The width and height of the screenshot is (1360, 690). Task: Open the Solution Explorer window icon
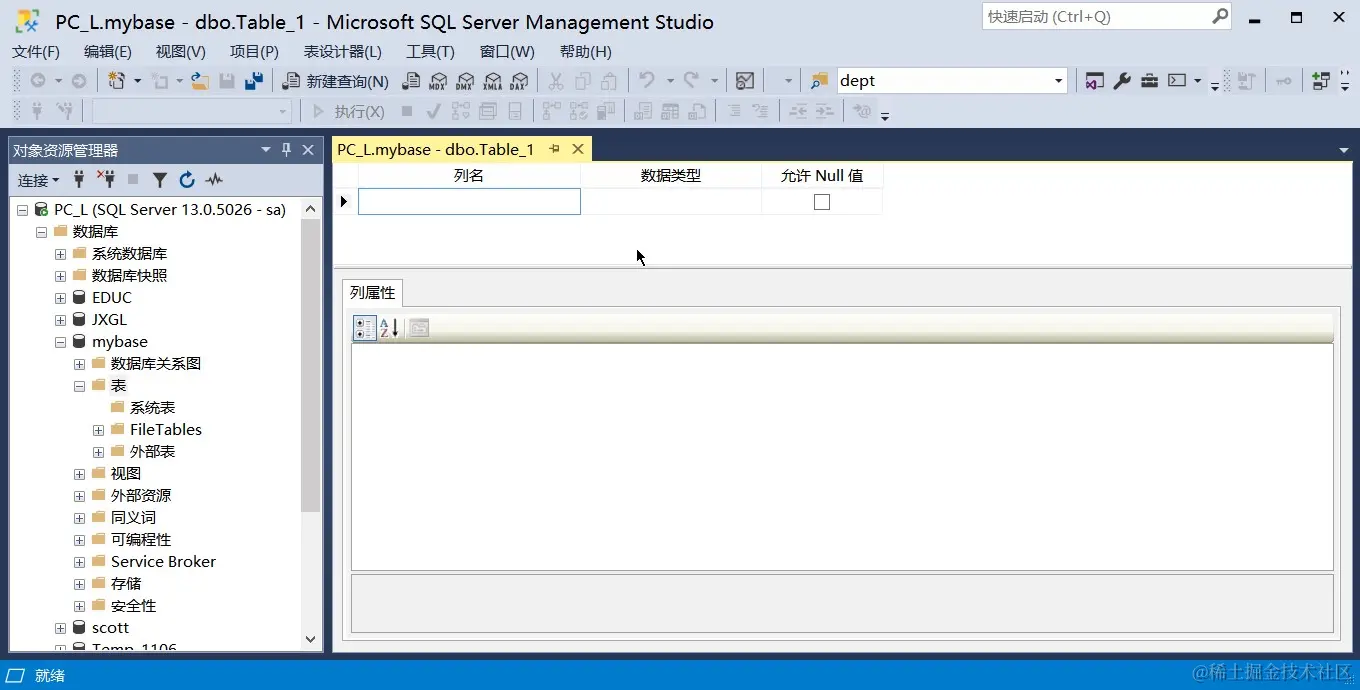(1094, 81)
